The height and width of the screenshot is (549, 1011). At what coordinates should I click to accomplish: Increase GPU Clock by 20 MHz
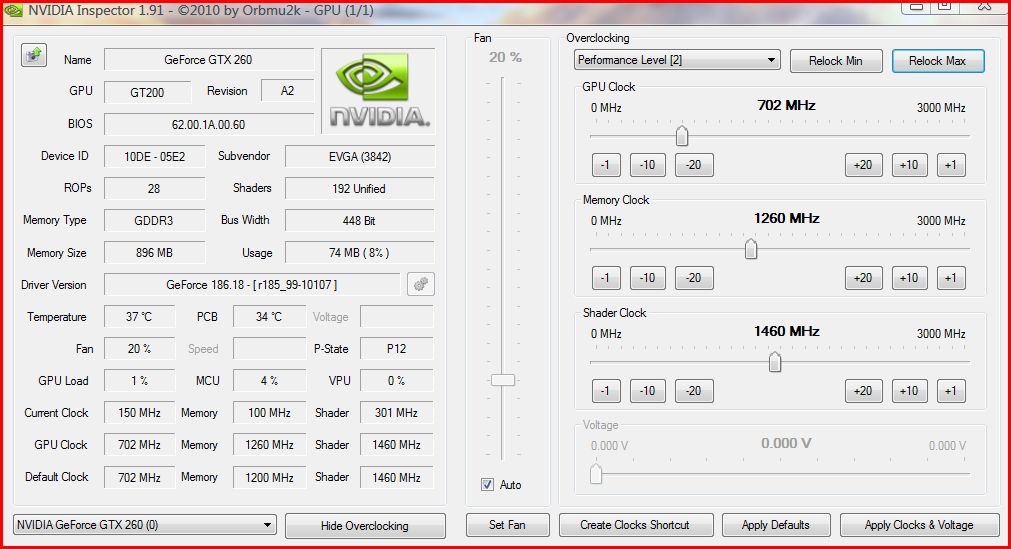coord(863,165)
